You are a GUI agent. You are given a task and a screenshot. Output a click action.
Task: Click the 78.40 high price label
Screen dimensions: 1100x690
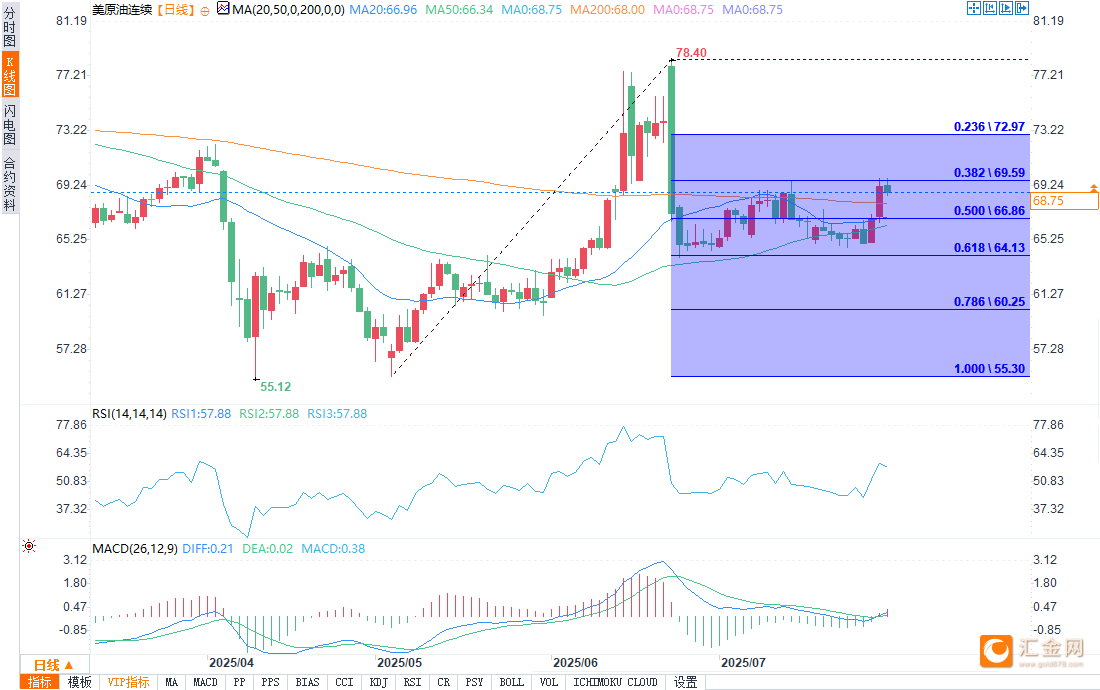point(691,53)
